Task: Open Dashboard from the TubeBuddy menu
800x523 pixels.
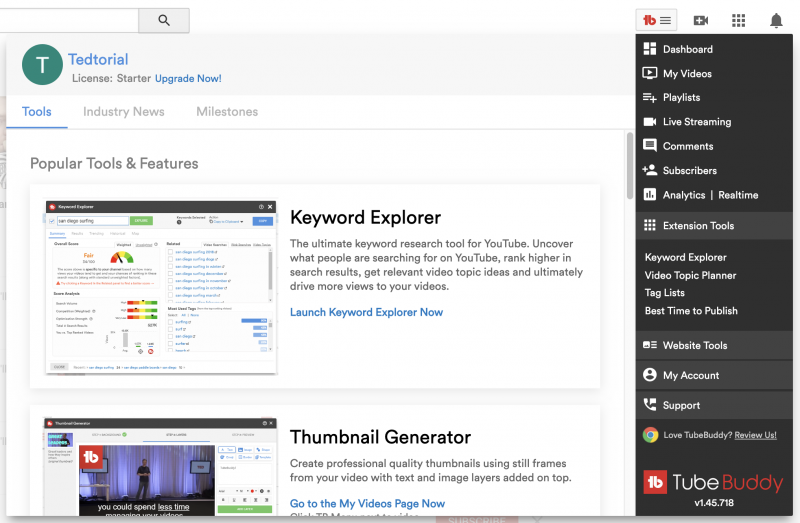Action: point(687,49)
